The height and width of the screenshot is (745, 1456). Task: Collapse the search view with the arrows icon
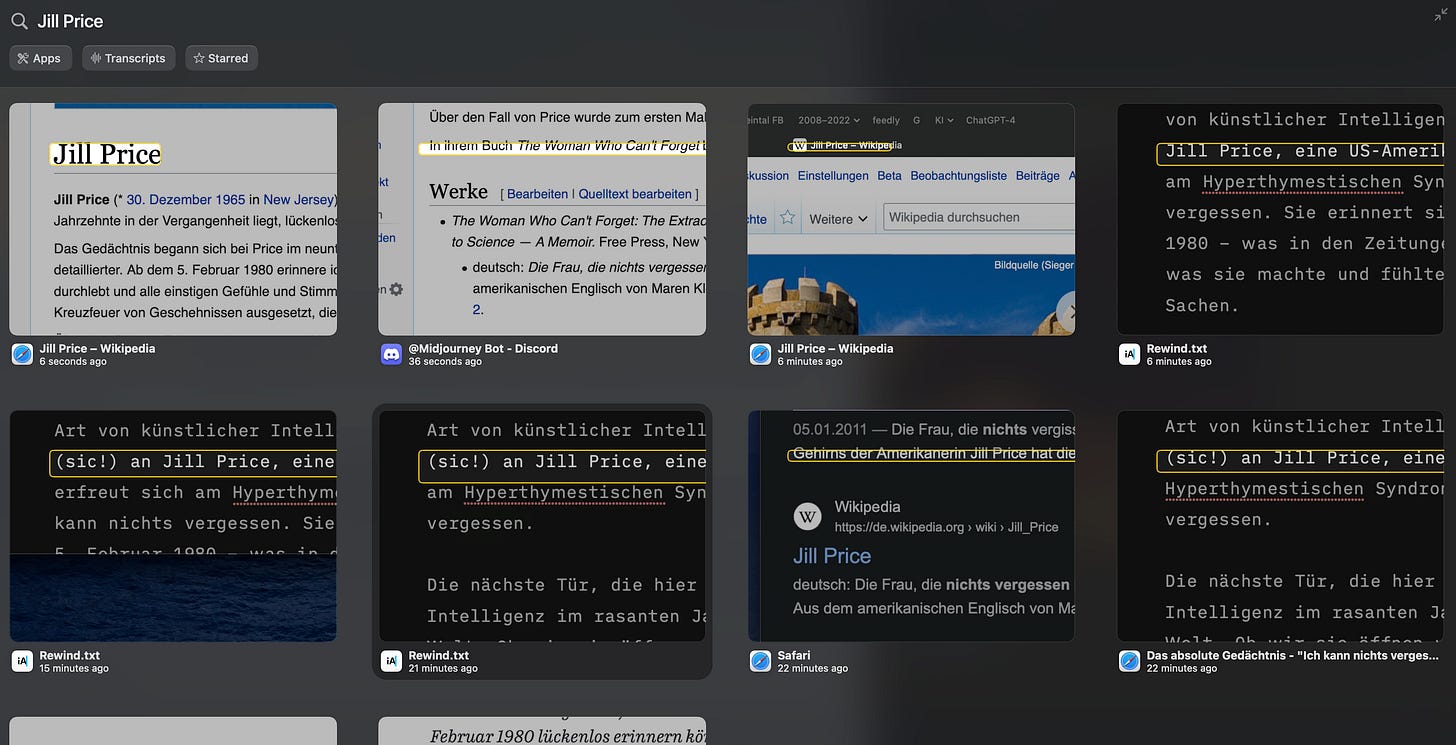1440,15
